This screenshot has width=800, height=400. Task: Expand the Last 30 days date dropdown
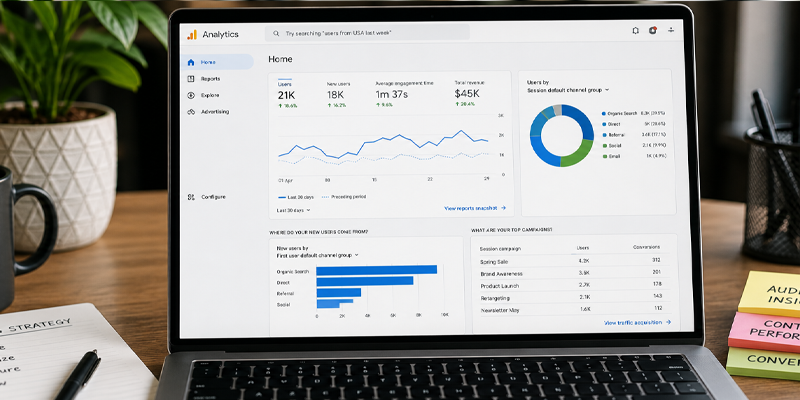coord(294,210)
